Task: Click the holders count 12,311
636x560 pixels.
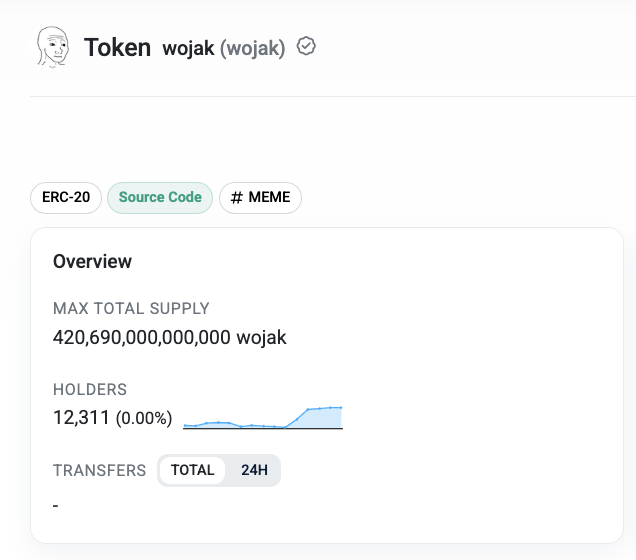Action: pos(81,417)
